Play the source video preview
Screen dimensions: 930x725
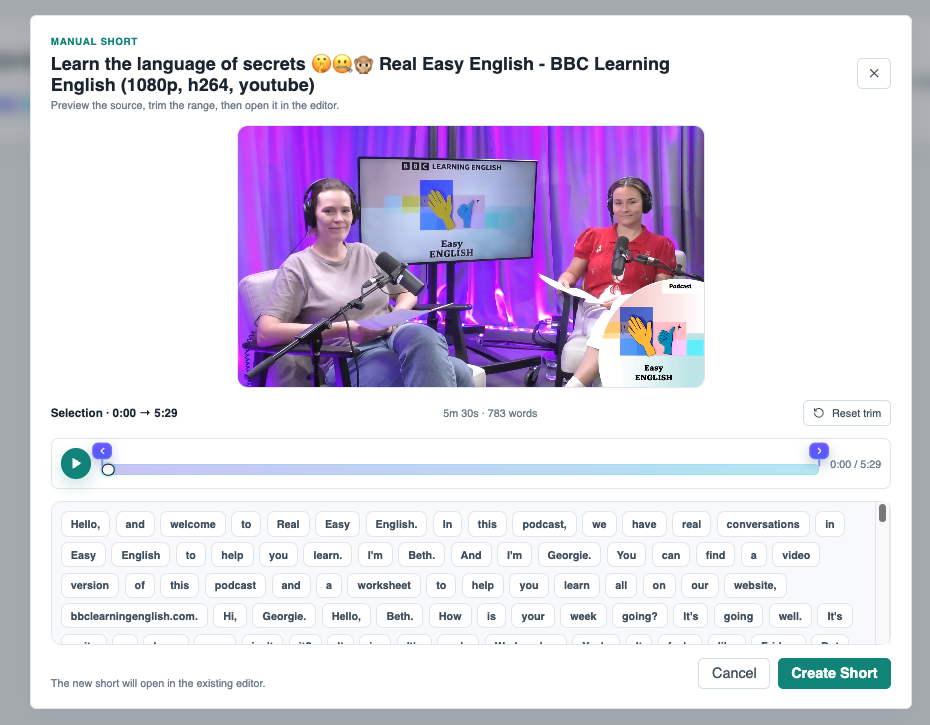pos(76,463)
